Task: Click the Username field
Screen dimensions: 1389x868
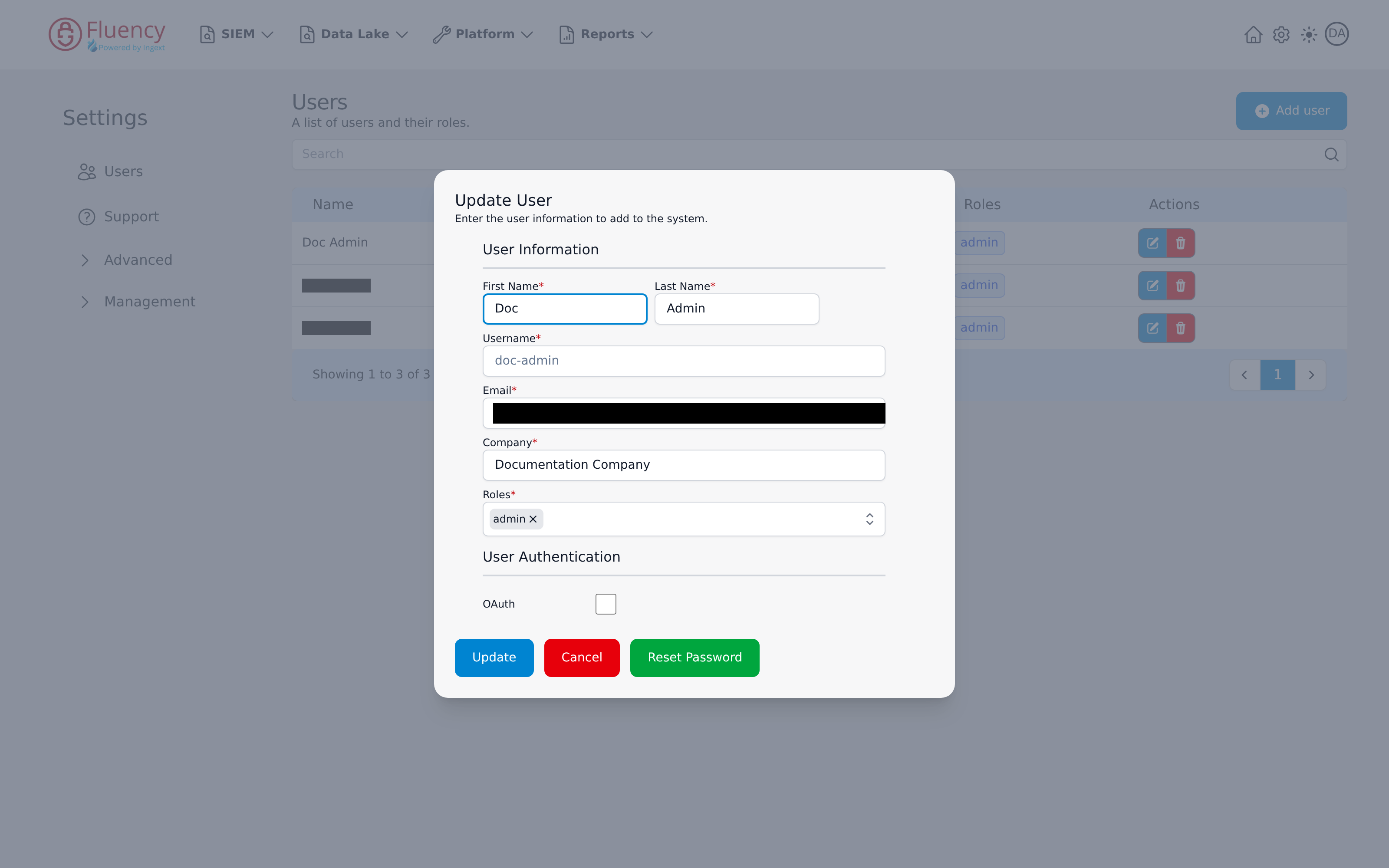Action: (684, 361)
